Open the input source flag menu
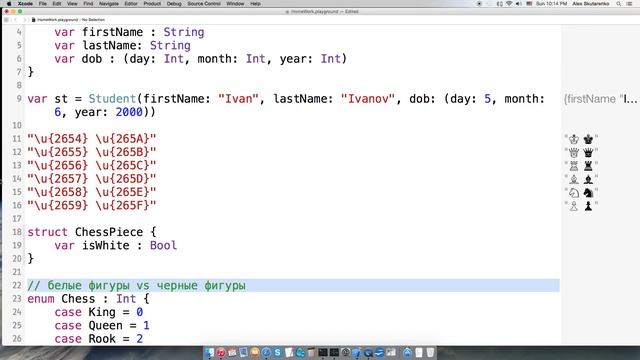Viewport: 640px width, 360px height. [x=529, y=4]
